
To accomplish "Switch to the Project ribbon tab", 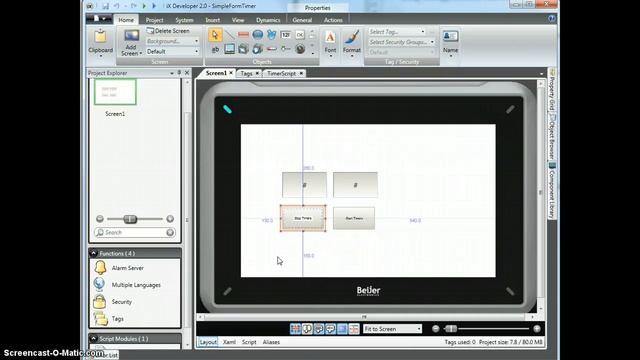I will coord(154,20).
